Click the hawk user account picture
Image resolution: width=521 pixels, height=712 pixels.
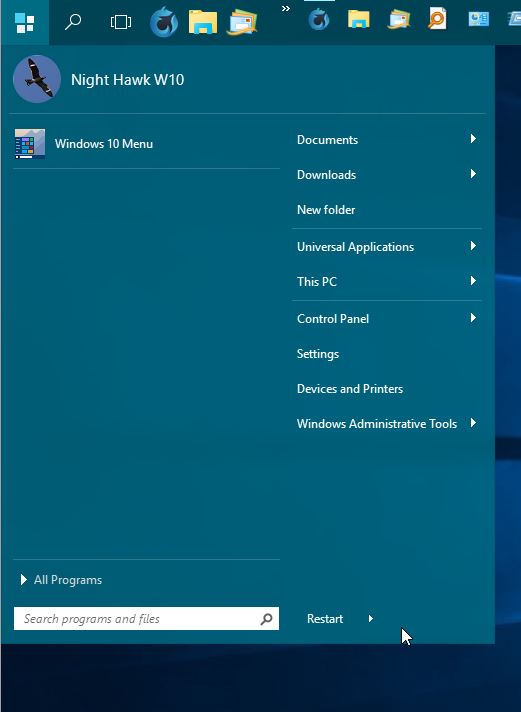click(37, 79)
